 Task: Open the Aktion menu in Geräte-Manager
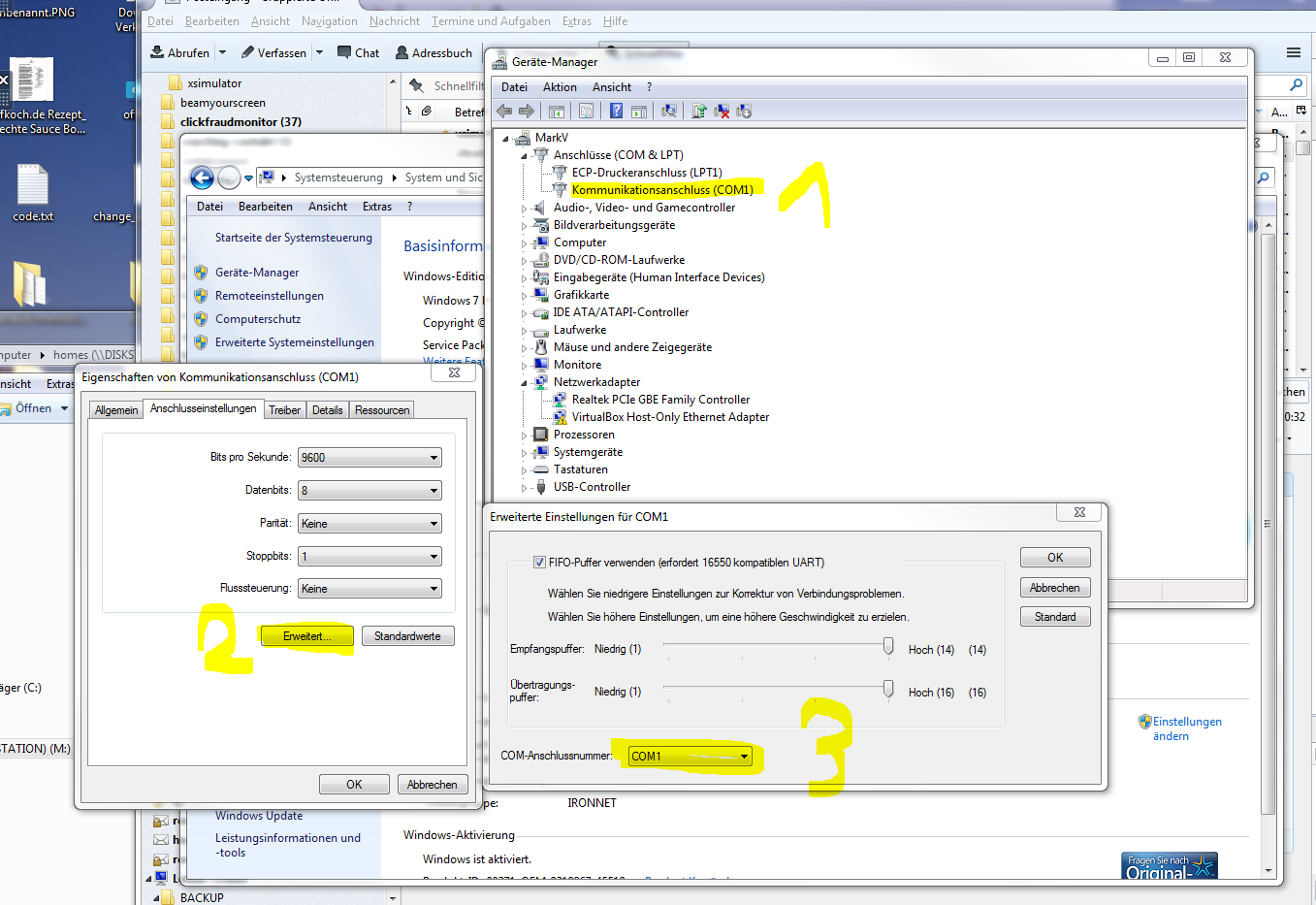(x=560, y=87)
